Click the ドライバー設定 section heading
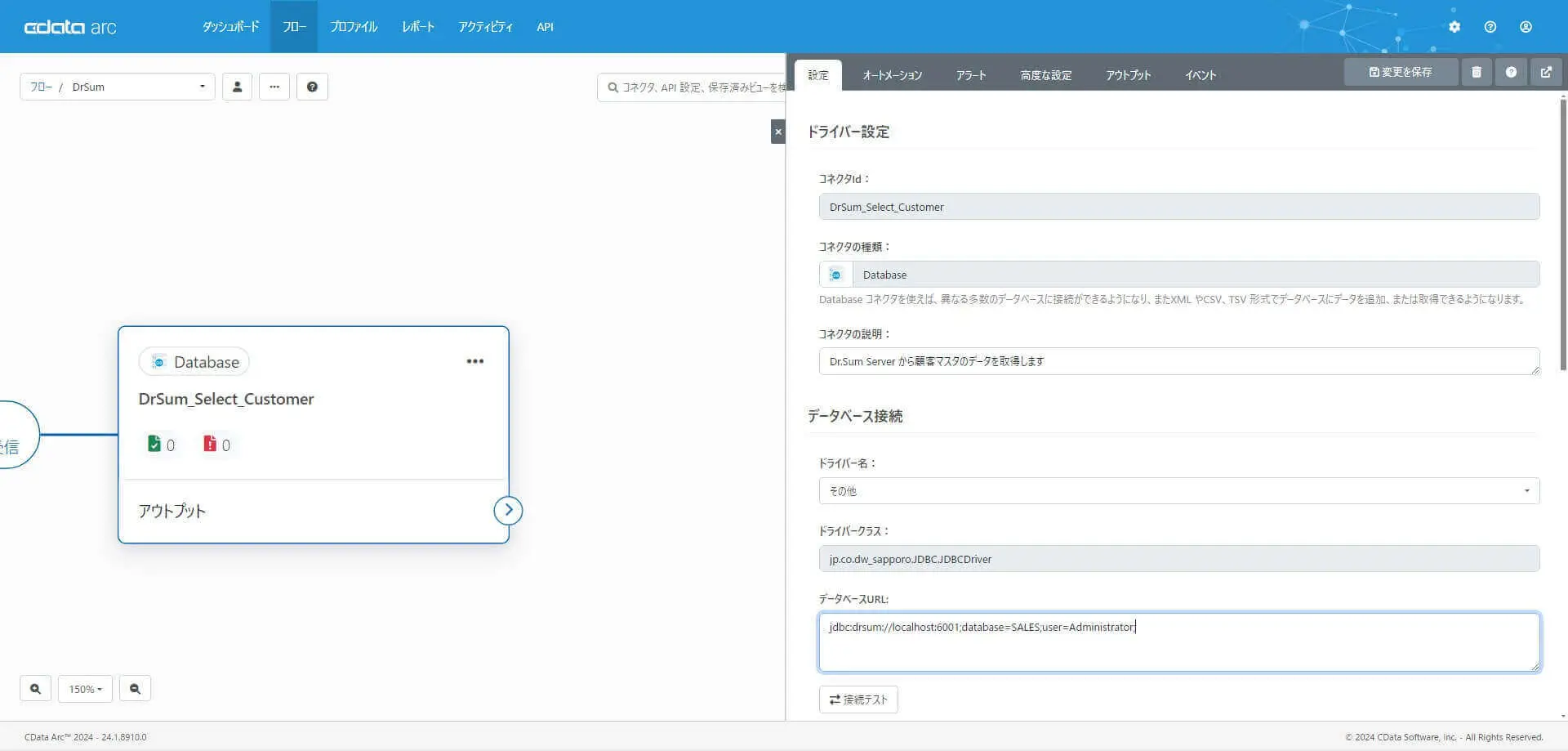This screenshot has width=1568, height=751. 849,132
